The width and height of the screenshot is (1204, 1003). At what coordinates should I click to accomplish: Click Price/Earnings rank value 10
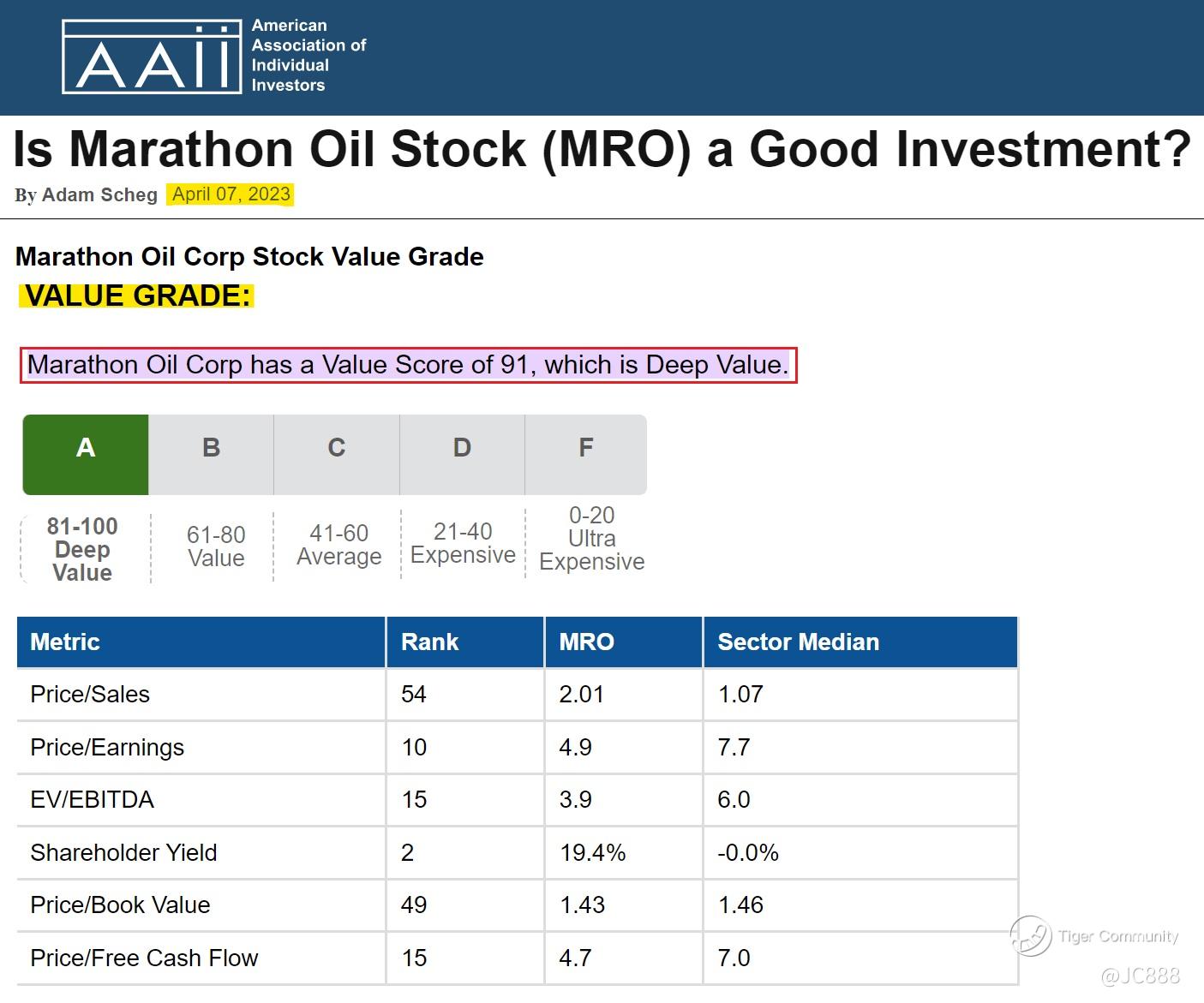pos(414,748)
